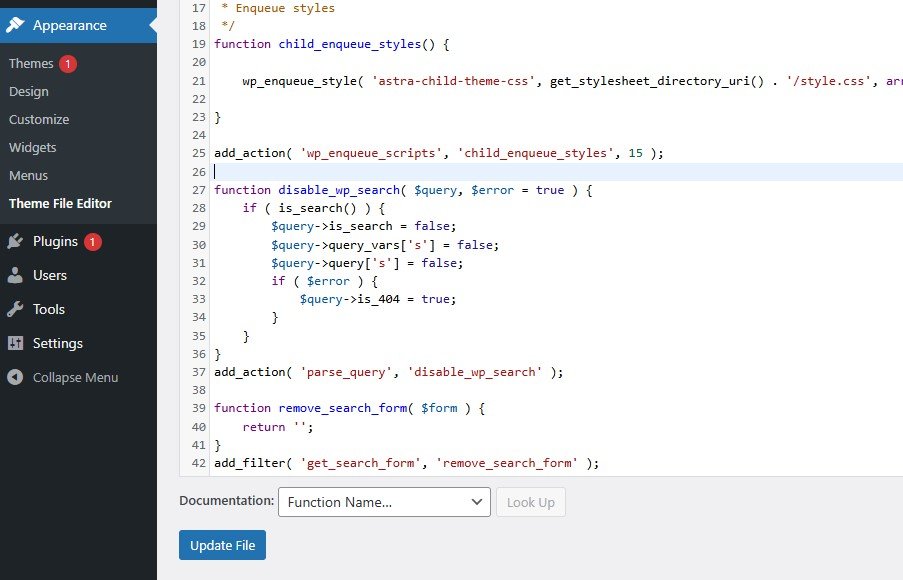The width and height of the screenshot is (903, 580).
Task: Click the Plugins plug icon
Action: click(x=16, y=241)
